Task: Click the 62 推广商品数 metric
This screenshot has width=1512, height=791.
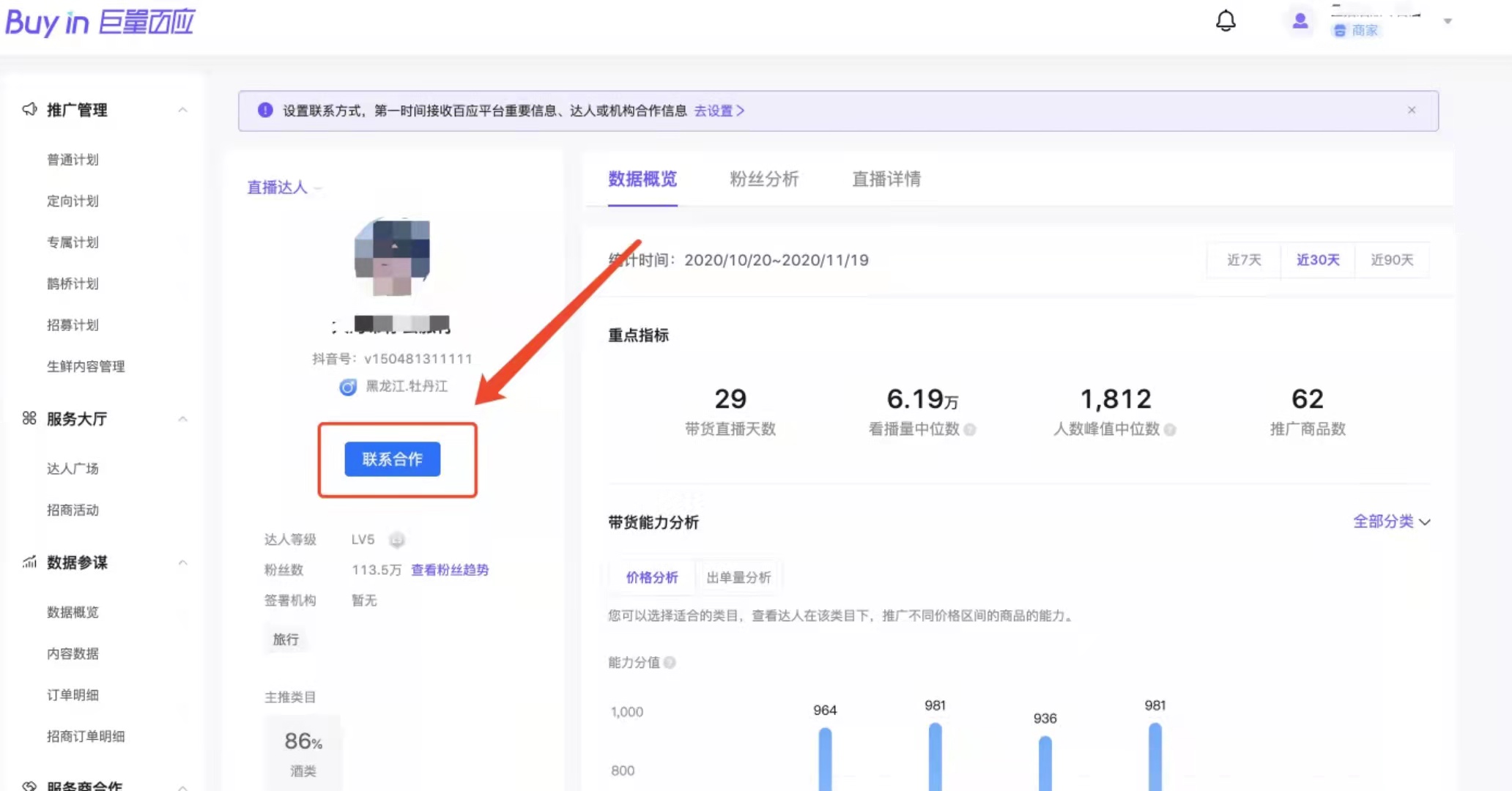Action: [x=1308, y=411]
